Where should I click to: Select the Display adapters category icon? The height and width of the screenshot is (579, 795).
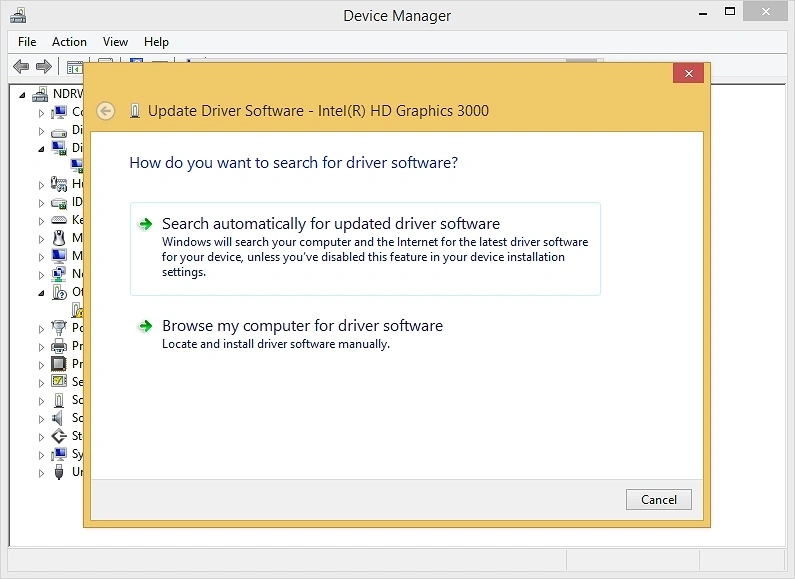tap(59, 148)
